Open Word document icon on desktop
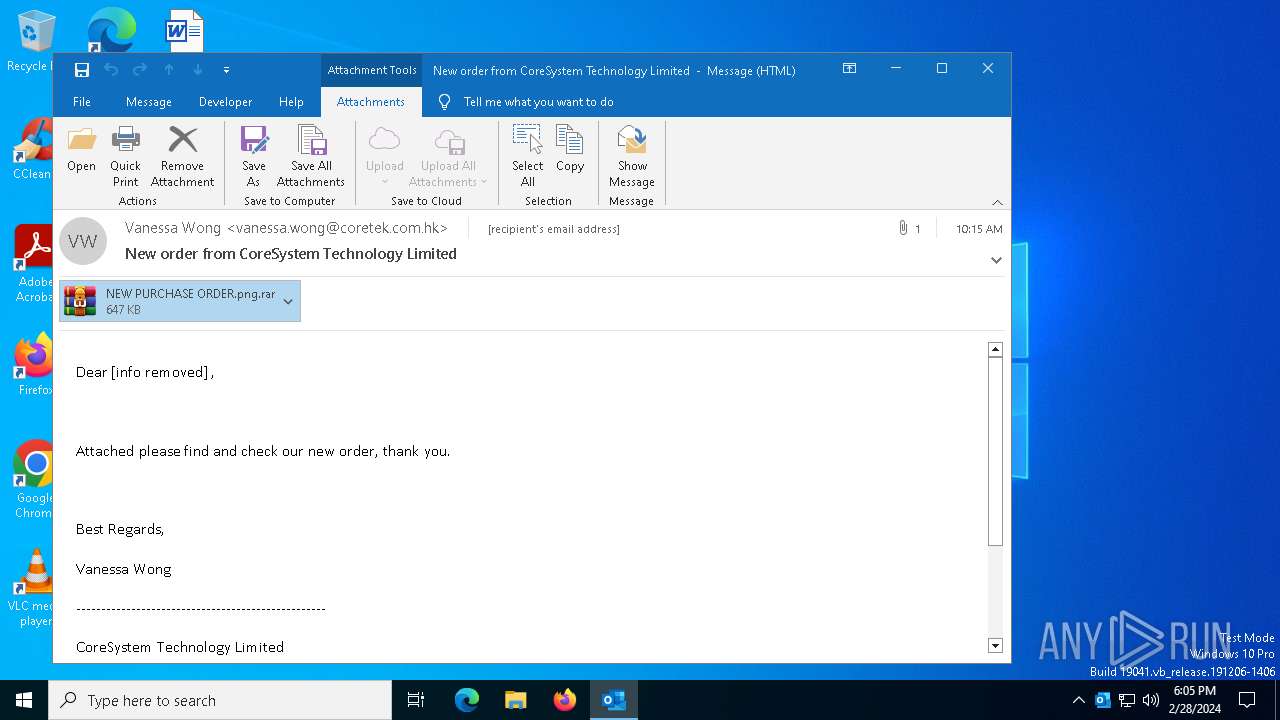This screenshot has height=720, width=1280. (184, 30)
